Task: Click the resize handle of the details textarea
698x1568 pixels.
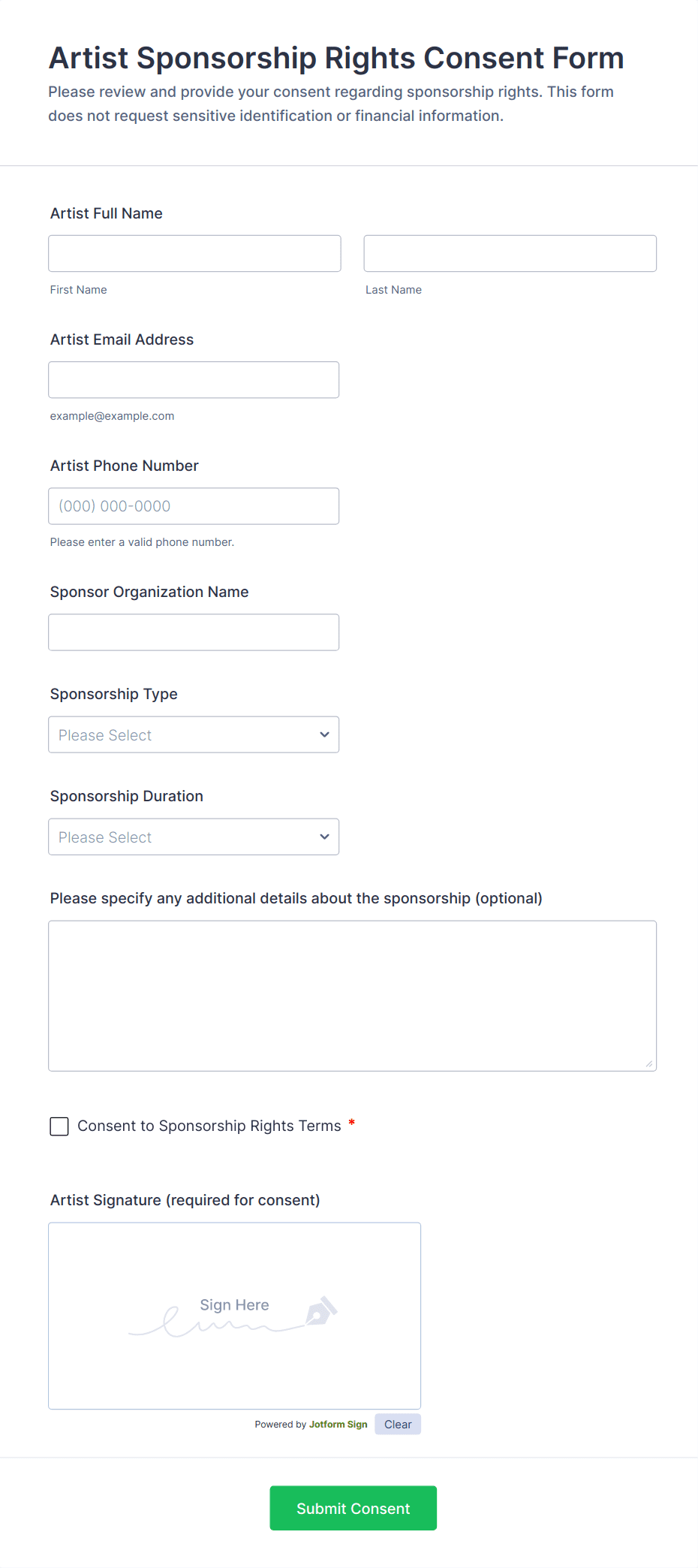Action: [648, 1063]
